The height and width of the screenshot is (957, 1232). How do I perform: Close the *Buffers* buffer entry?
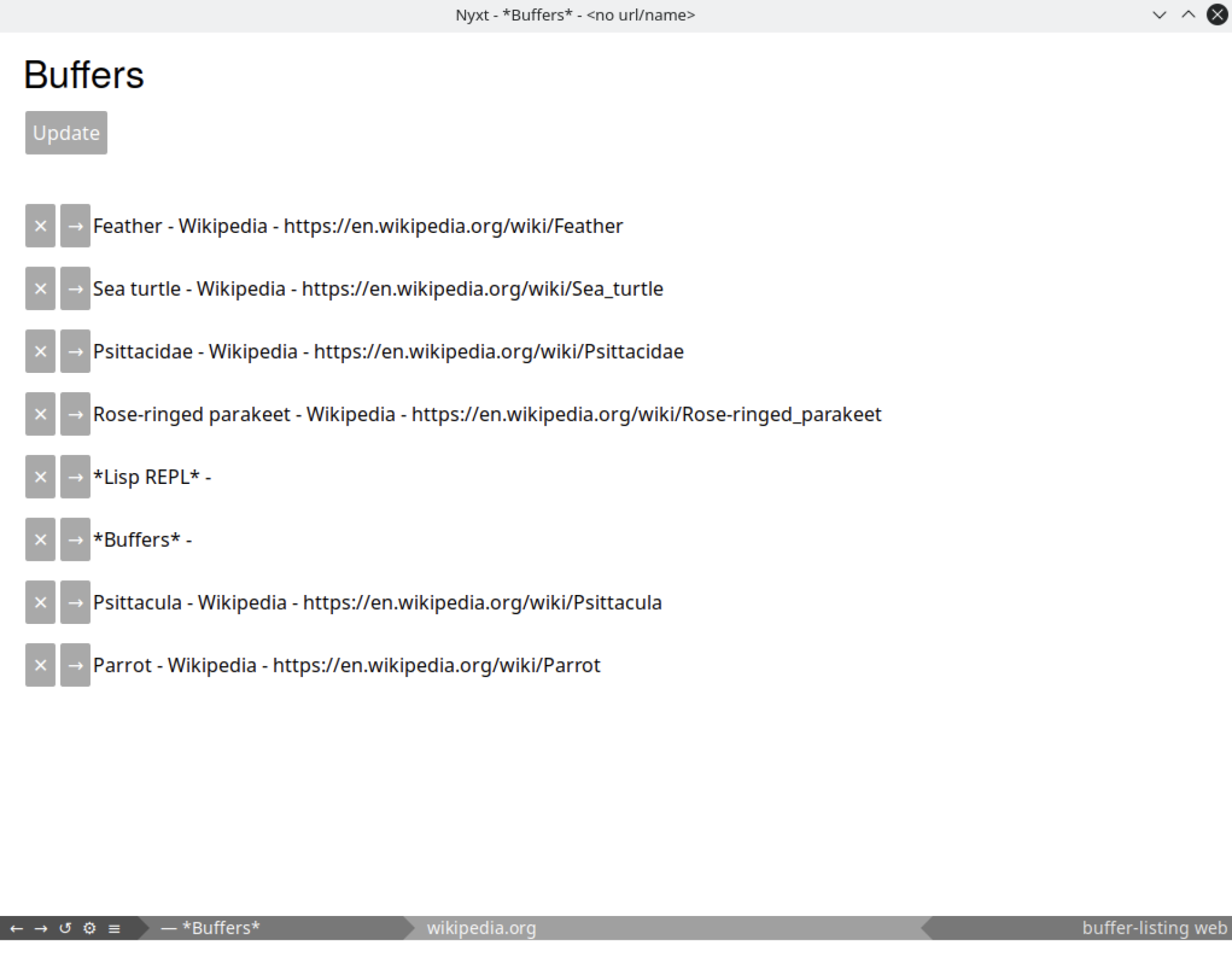40,540
